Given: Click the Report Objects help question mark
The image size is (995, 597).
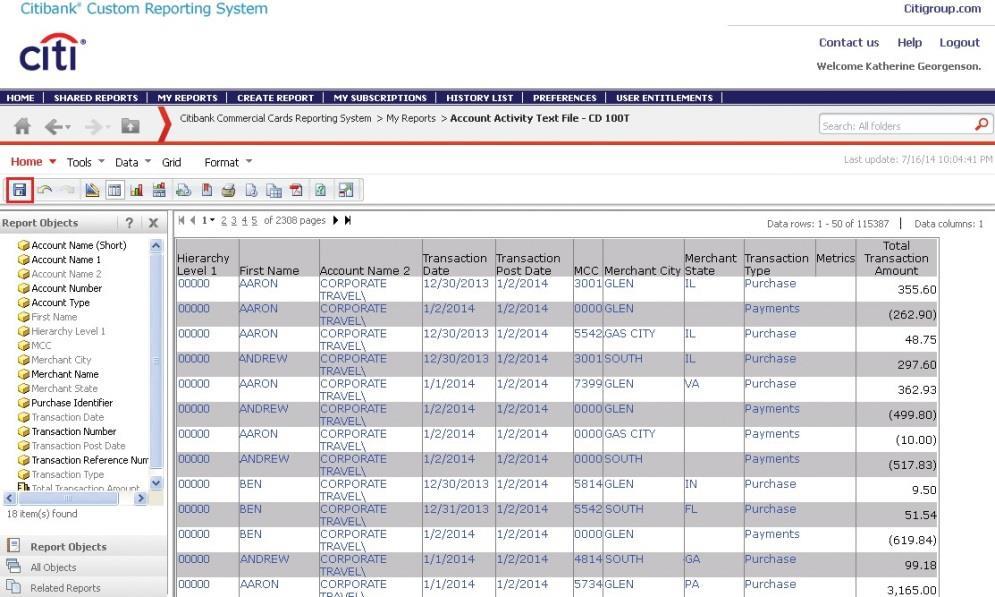Looking at the screenshot, I should pyautogui.click(x=129, y=223).
